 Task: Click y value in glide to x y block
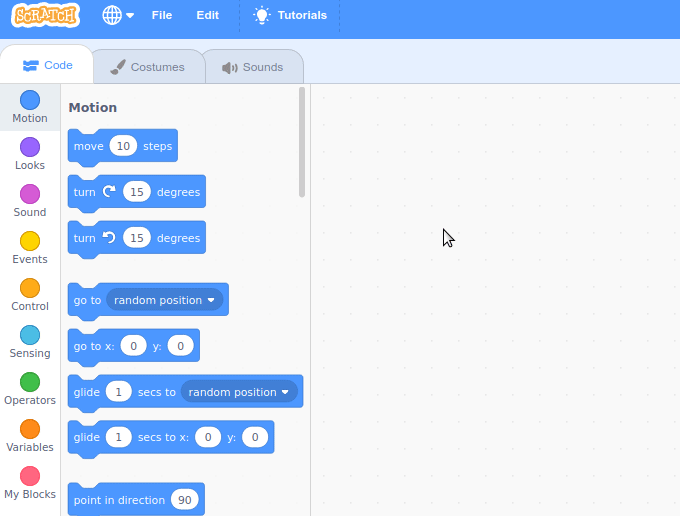click(255, 437)
